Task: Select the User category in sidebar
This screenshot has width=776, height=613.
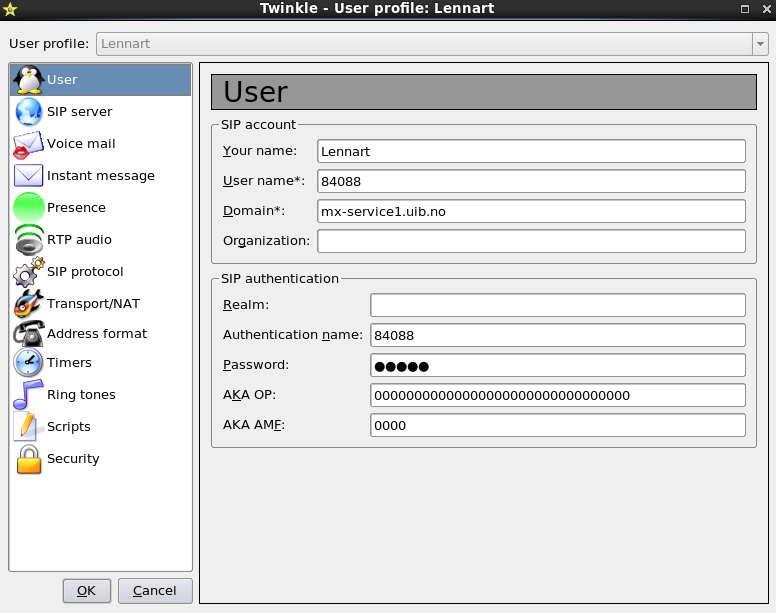Action: 62,80
